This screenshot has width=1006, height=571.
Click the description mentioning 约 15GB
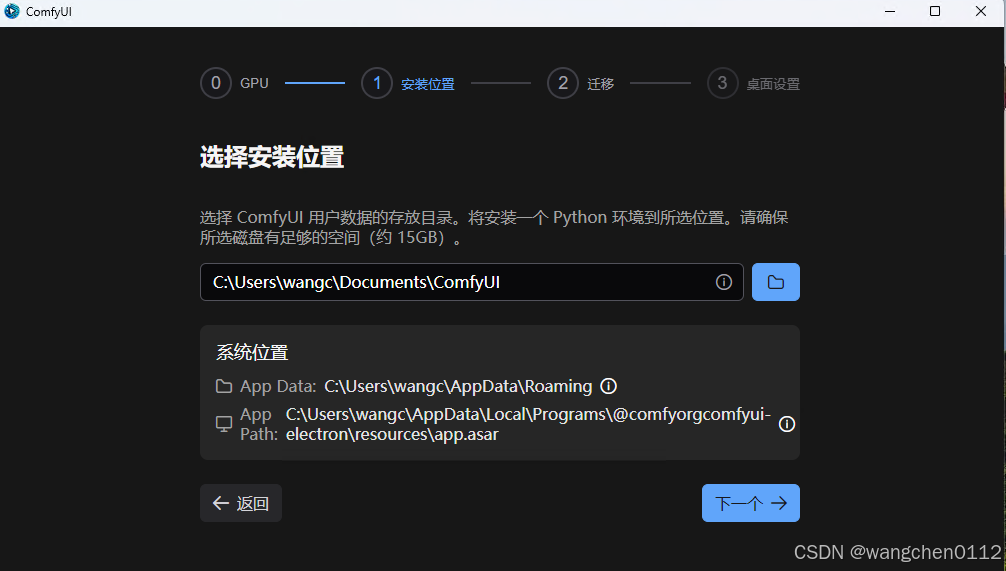pos(494,228)
